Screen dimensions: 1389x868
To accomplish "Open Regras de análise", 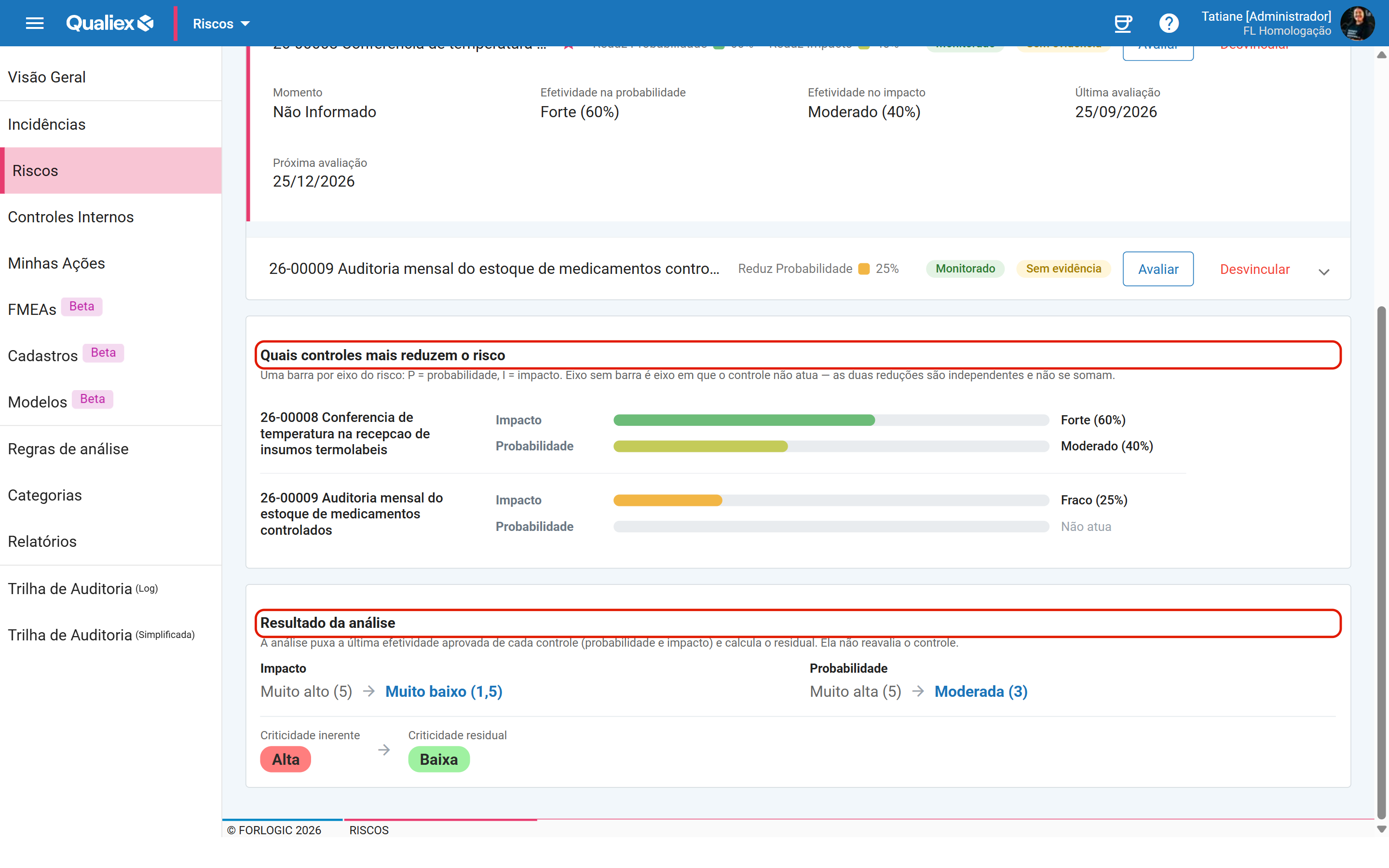I will 111,449.
